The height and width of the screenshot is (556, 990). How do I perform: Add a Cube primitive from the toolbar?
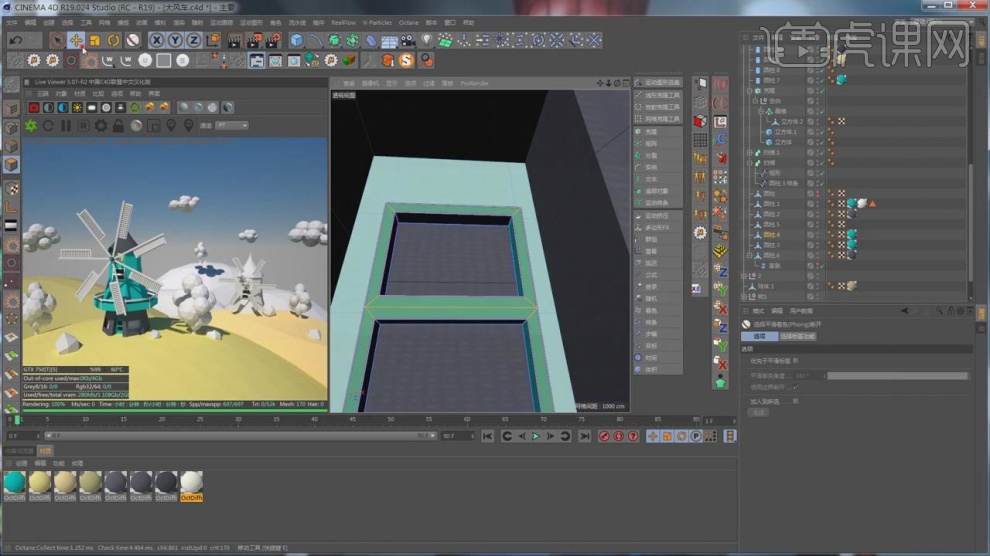click(x=297, y=41)
